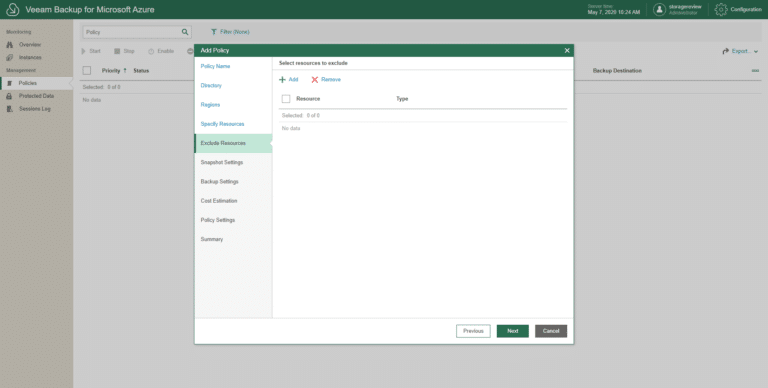Image resolution: width=768 pixels, height=388 pixels.
Task: Open Filter (None) link
Action: pyautogui.click(x=234, y=32)
